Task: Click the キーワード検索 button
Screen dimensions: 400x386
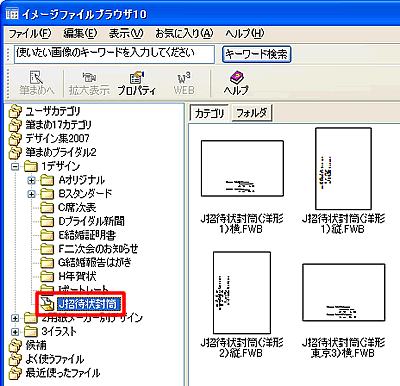Action: pyautogui.click(x=256, y=54)
